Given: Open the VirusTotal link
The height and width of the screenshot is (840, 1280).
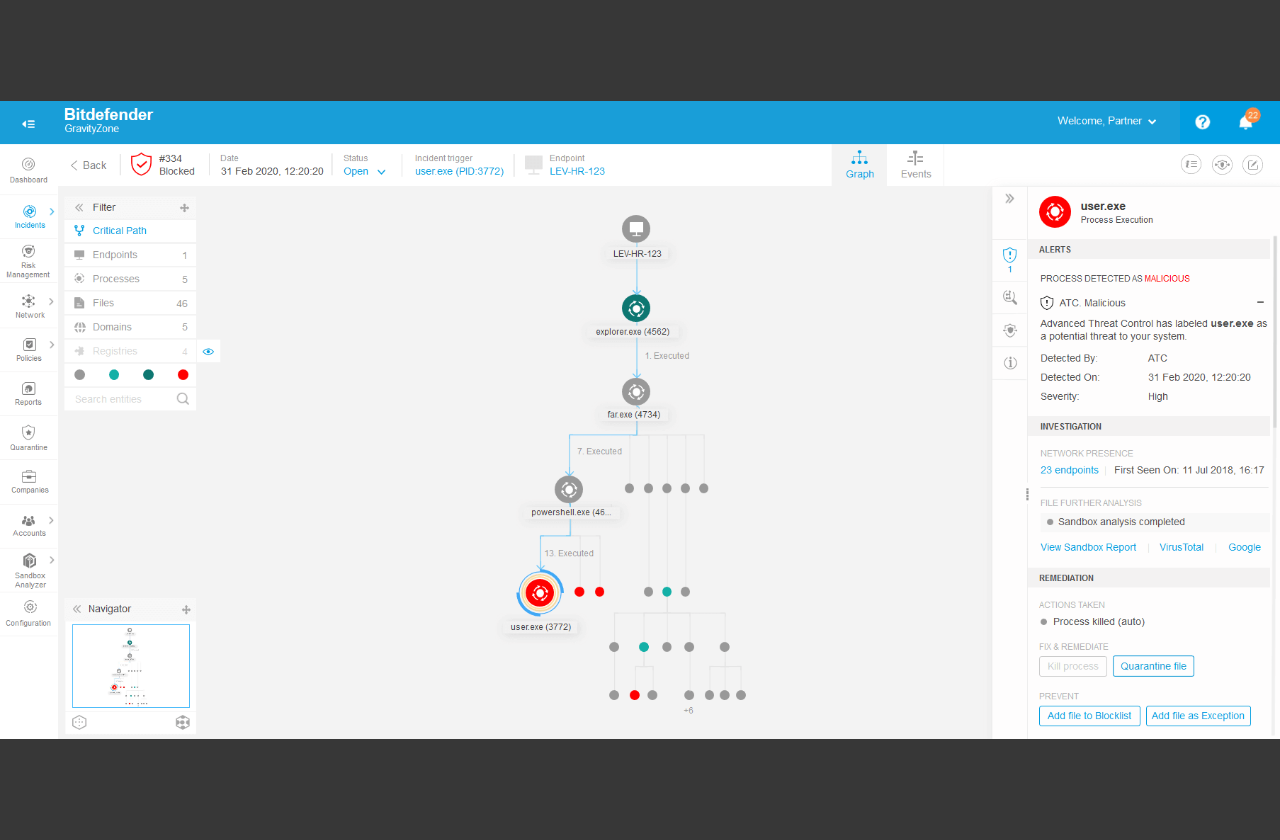Looking at the screenshot, I should coord(1181,548).
